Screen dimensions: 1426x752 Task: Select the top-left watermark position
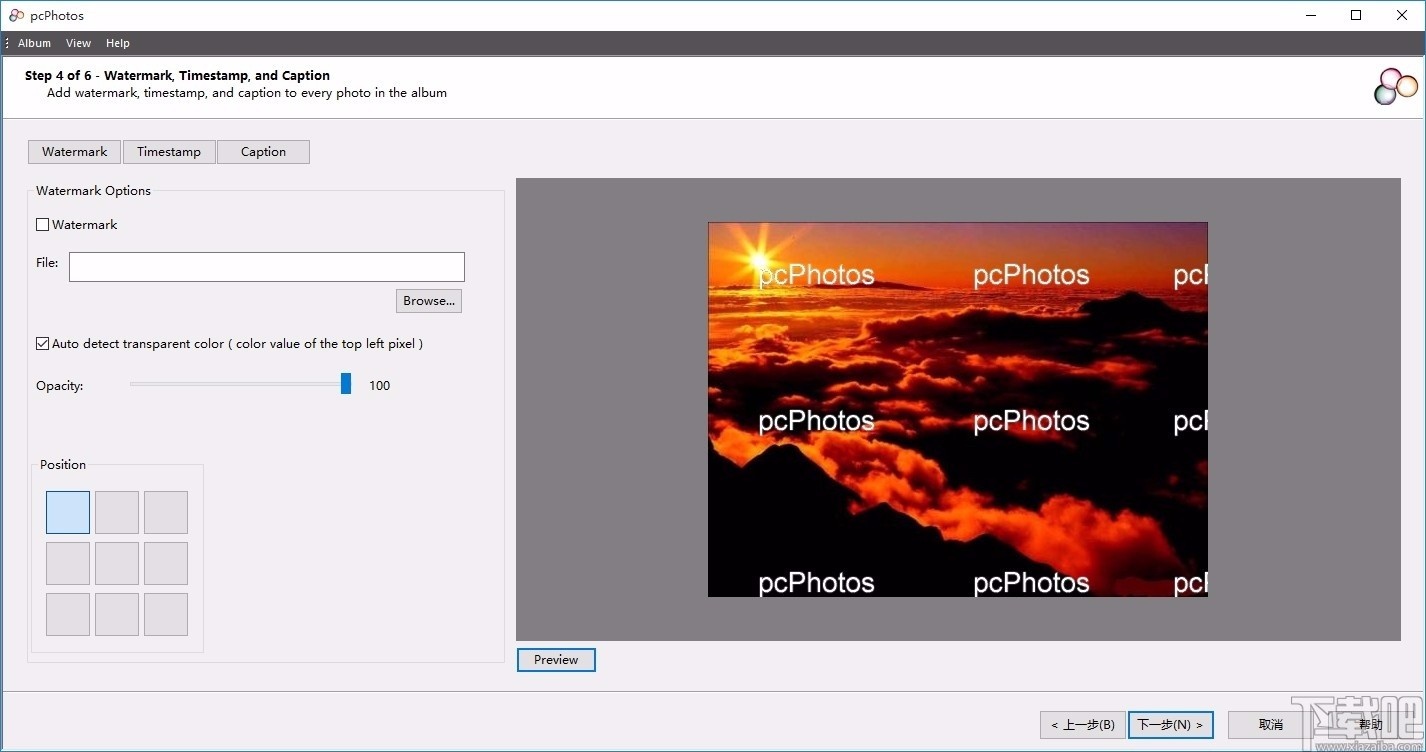pyautogui.click(x=68, y=512)
